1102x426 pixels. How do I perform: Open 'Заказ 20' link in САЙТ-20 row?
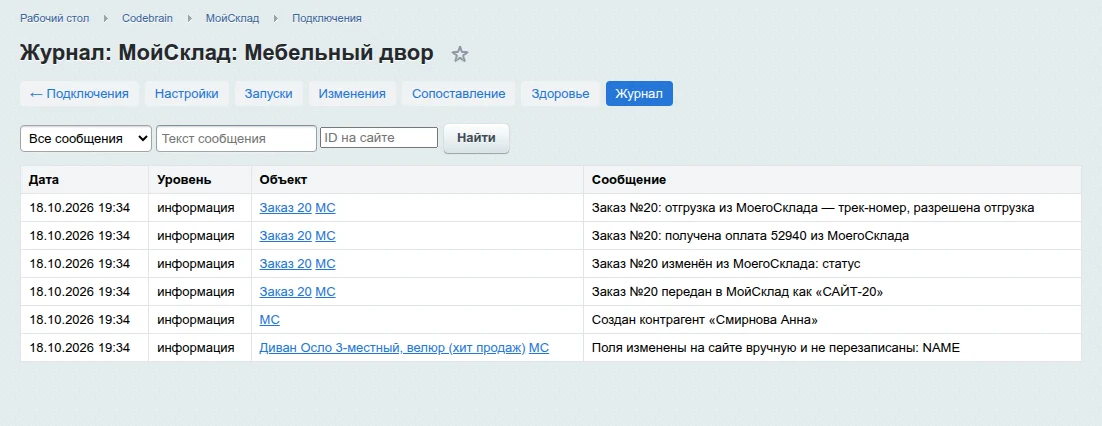click(285, 292)
